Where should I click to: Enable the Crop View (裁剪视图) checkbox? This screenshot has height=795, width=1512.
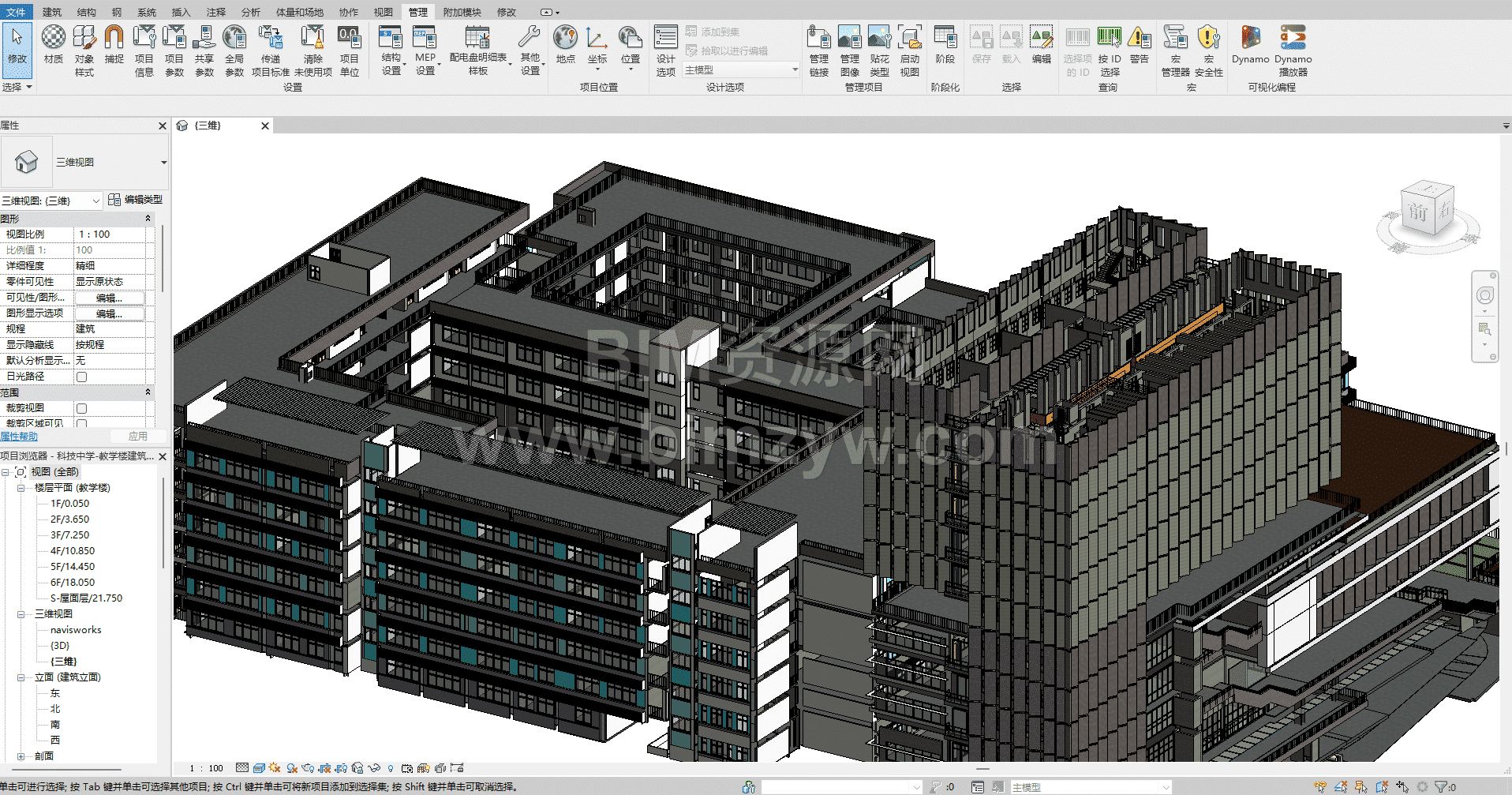coord(81,408)
